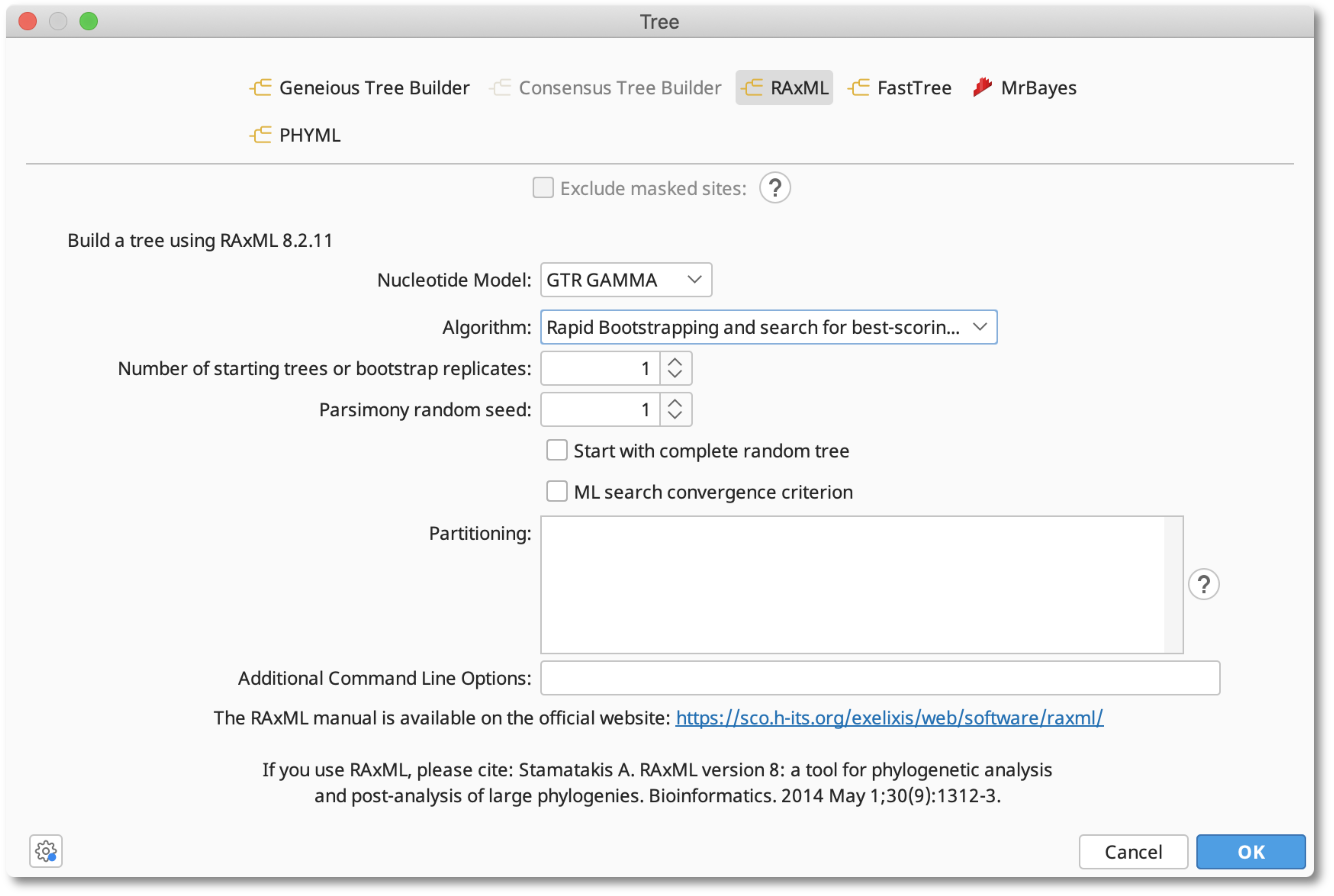This screenshot has width=1334, height=896.
Task: Click the Consensus Tree Builder icon
Action: [500, 88]
